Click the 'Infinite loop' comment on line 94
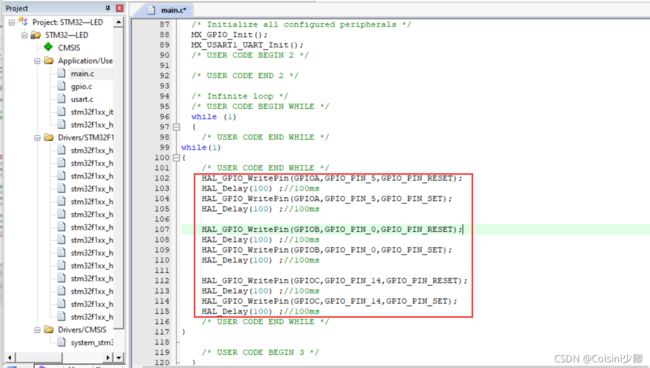The image size is (650, 368). 240,96
